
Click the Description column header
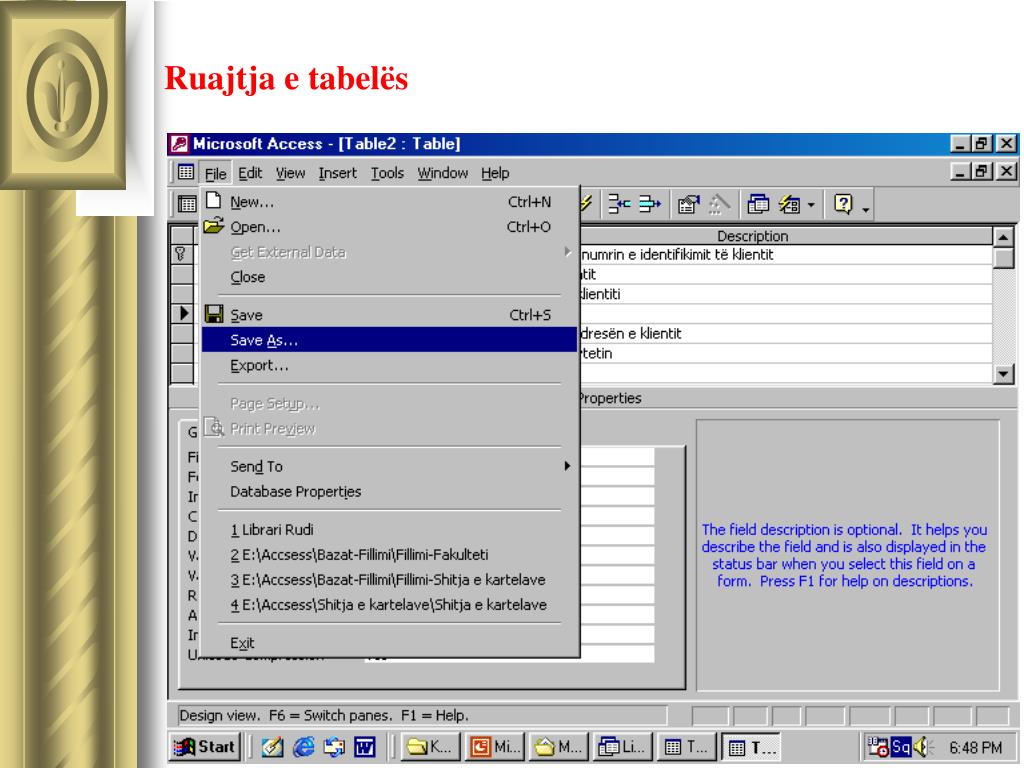(x=786, y=236)
